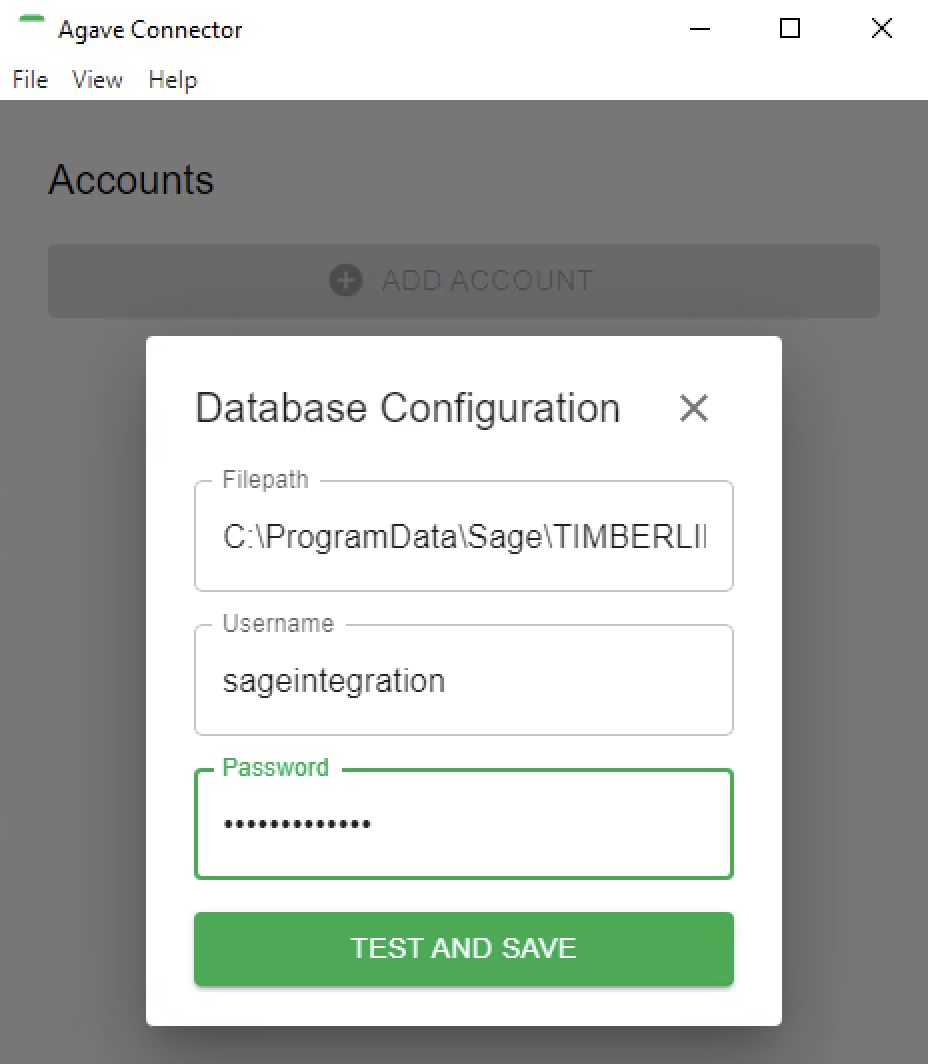Focus the Username field containing sageintegration
The height and width of the screenshot is (1064, 928).
pos(464,680)
